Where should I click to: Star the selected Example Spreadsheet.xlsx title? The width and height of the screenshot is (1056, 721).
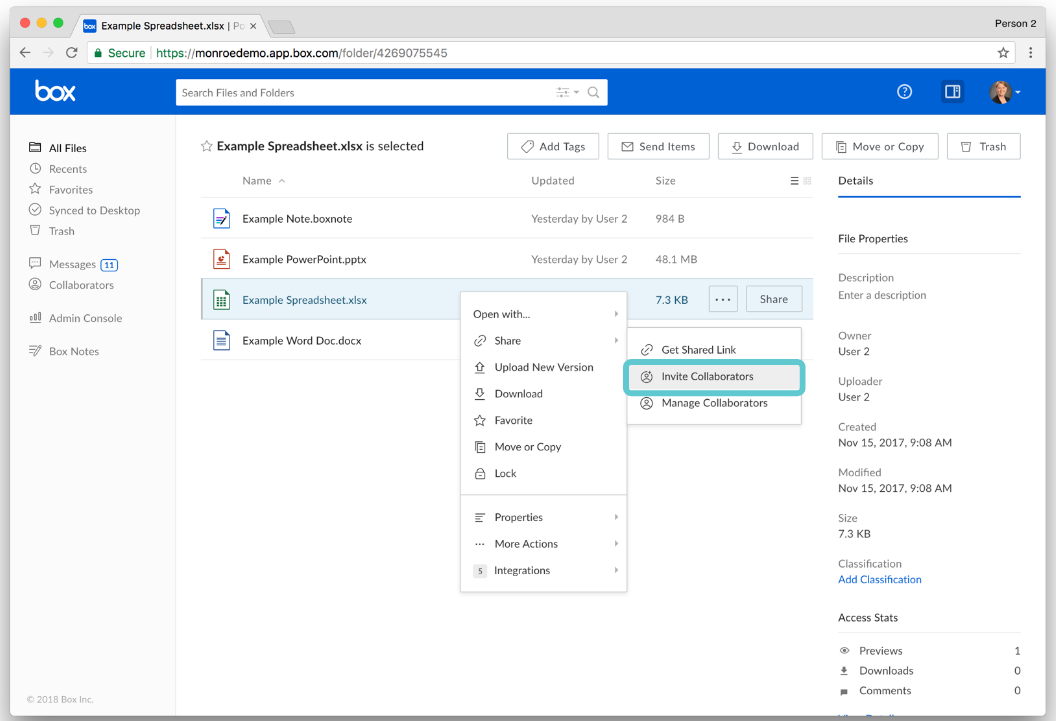click(207, 146)
